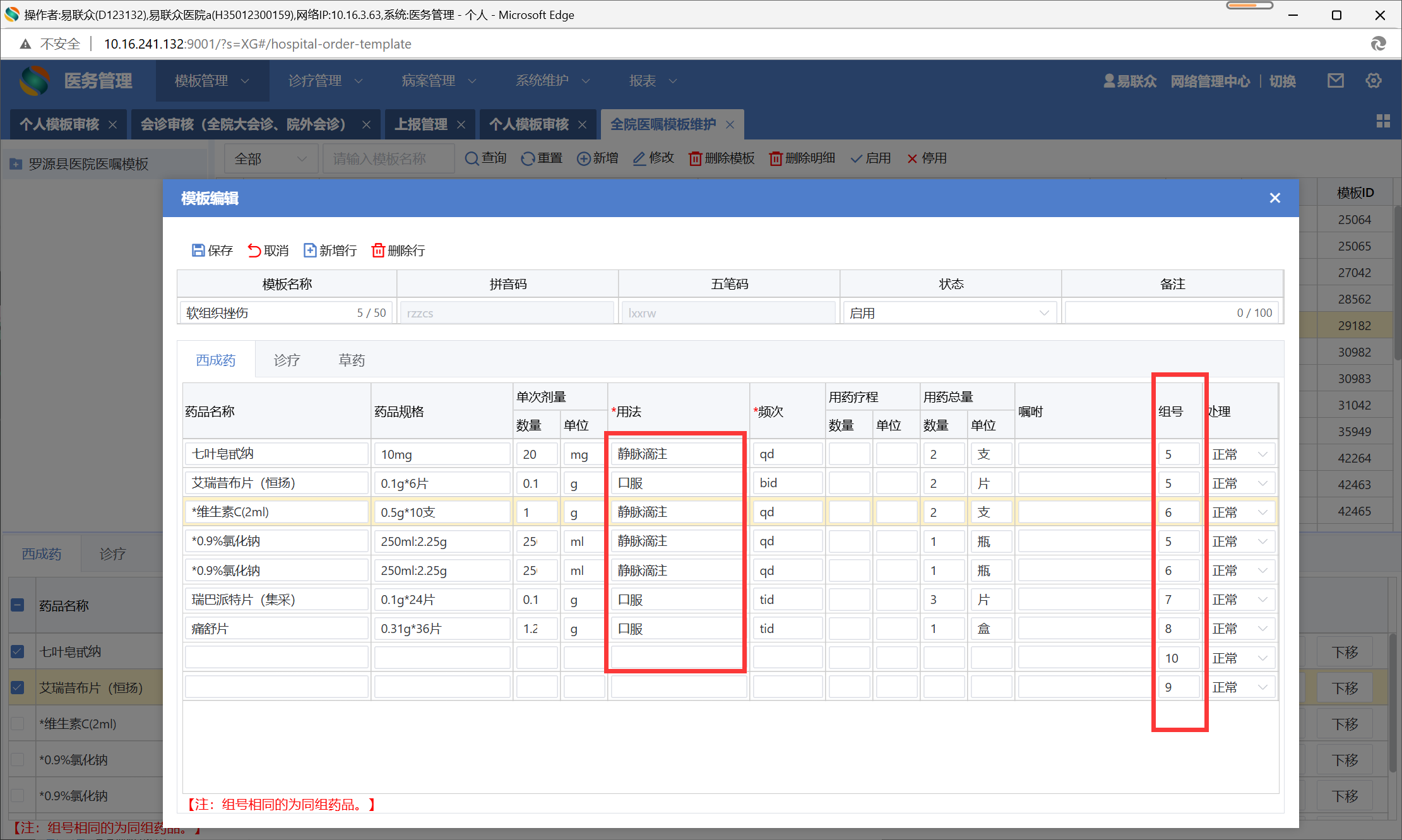Open the mail envelope icon in header
The image size is (1402, 840).
coord(1335,81)
